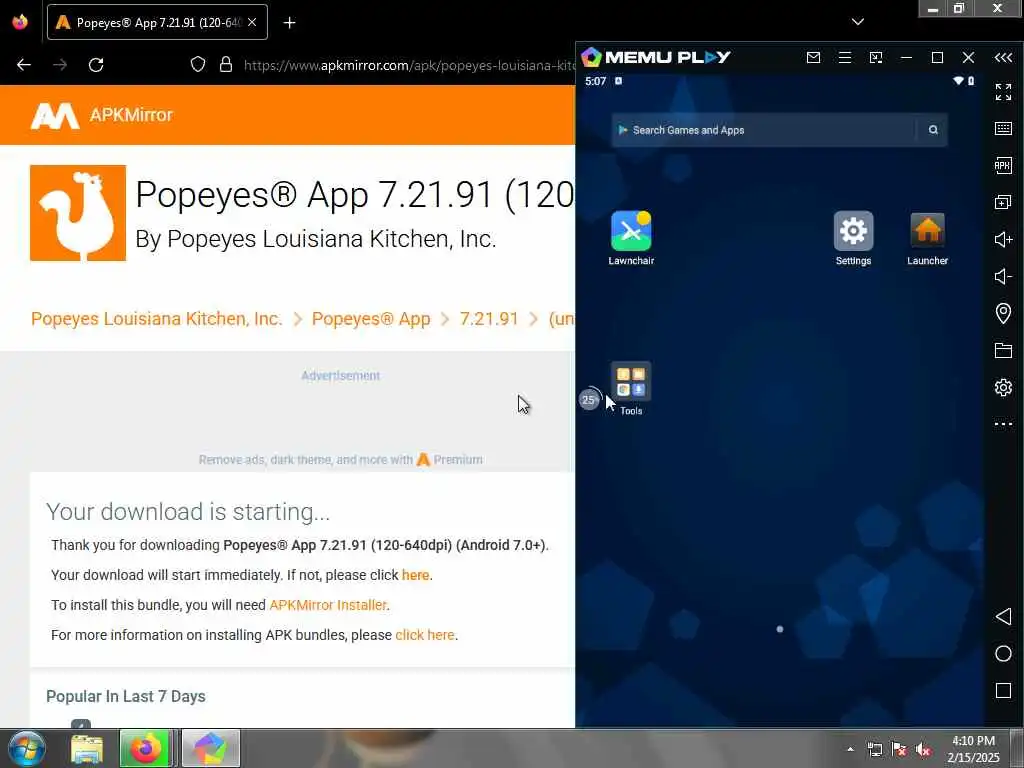Tap the Android recents square button
Image resolution: width=1024 pixels, height=768 pixels.
[x=1003, y=691]
